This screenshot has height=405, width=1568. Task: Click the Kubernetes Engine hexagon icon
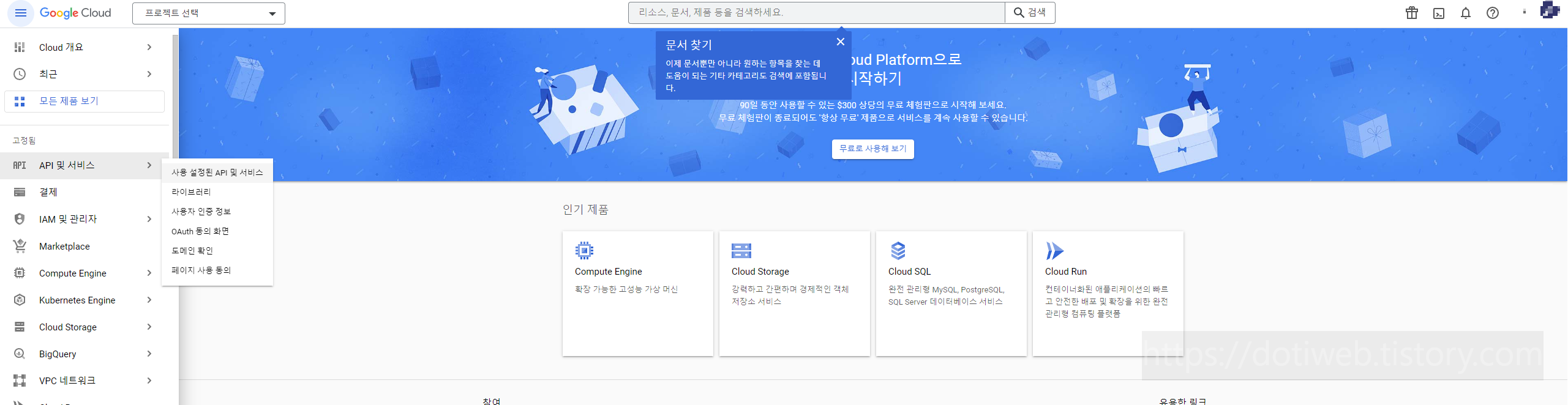click(x=20, y=300)
